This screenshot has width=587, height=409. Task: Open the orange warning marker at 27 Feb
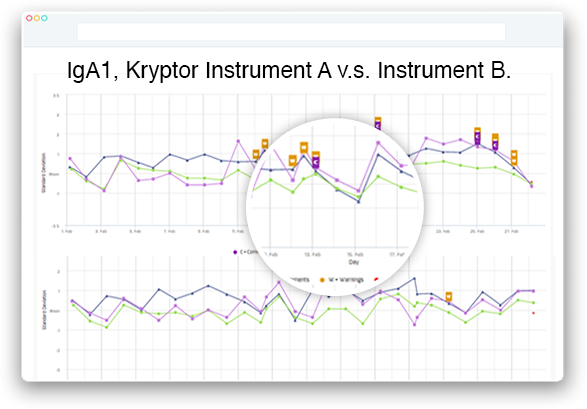click(514, 158)
